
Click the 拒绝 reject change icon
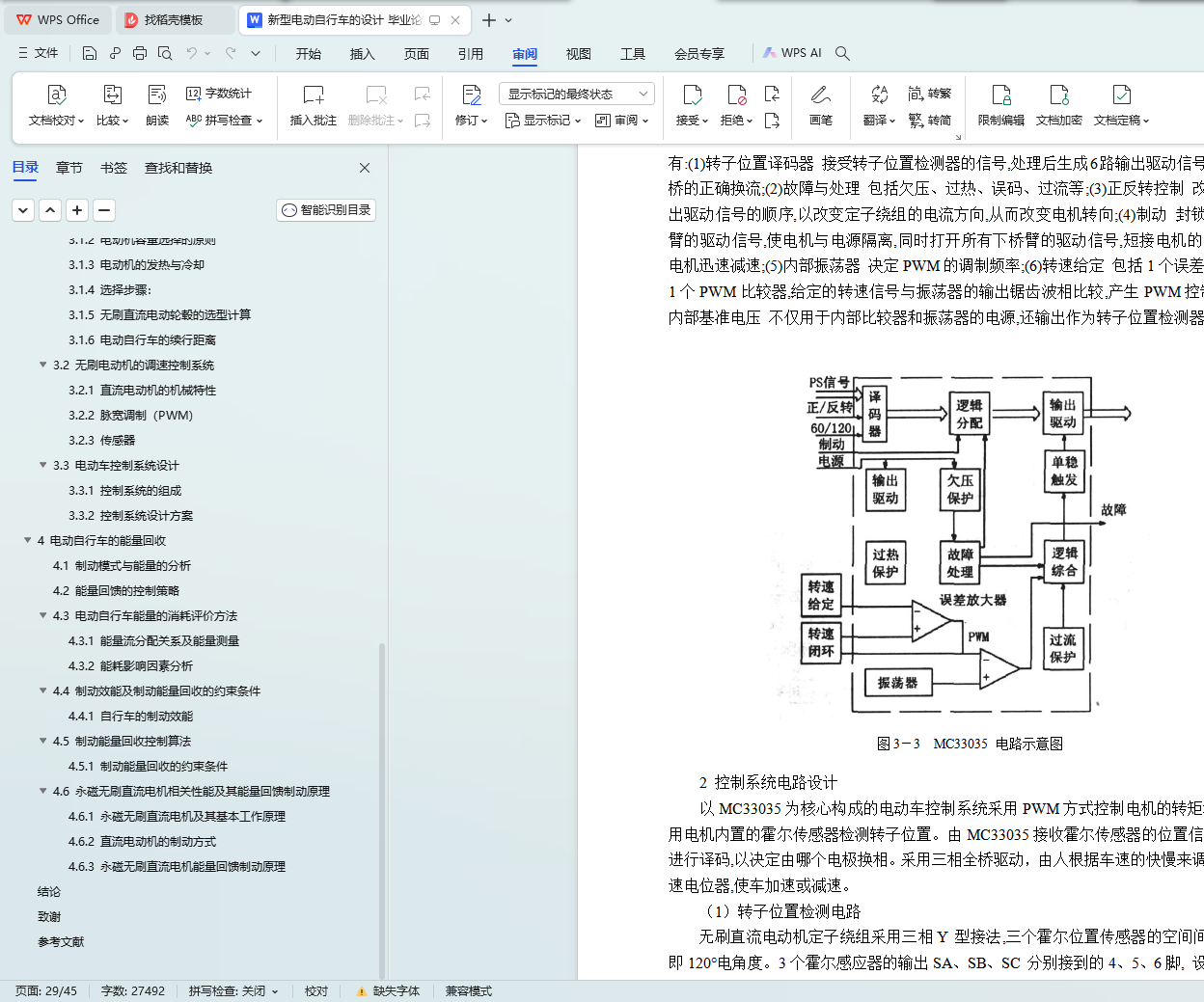click(737, 95)
